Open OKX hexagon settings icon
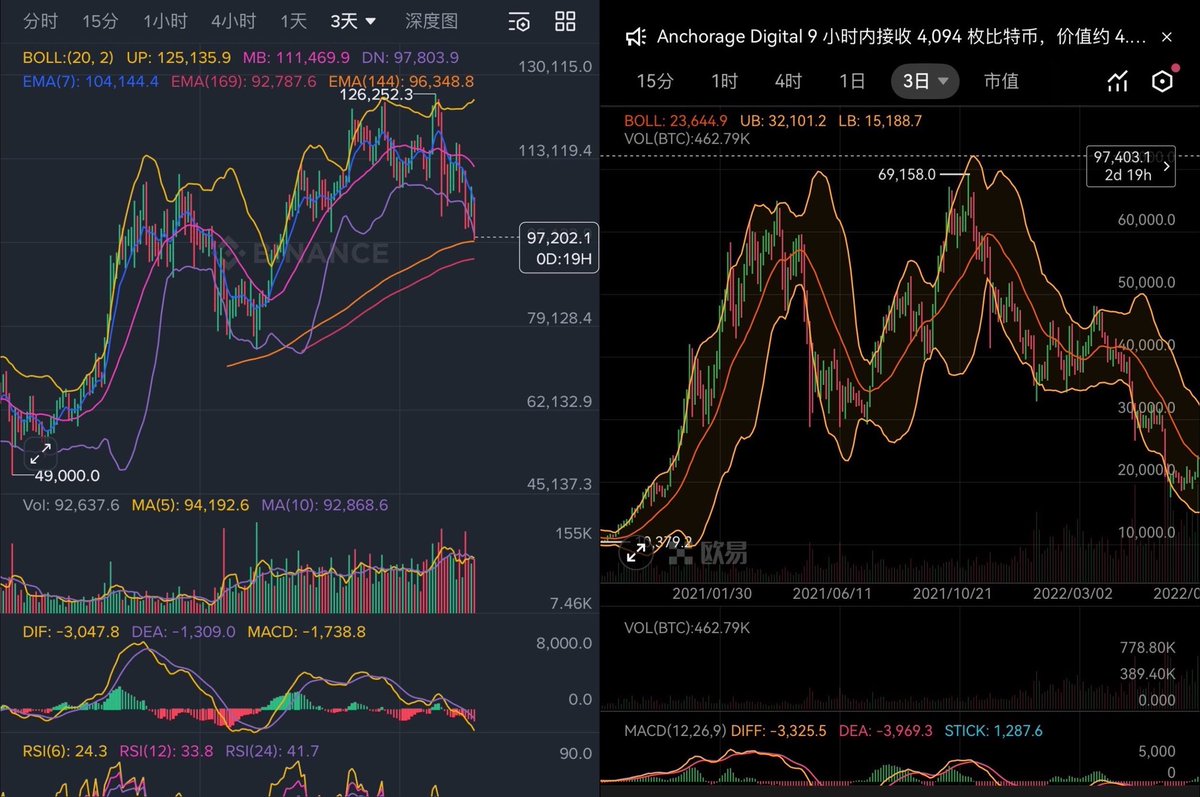 [1162, 81]
